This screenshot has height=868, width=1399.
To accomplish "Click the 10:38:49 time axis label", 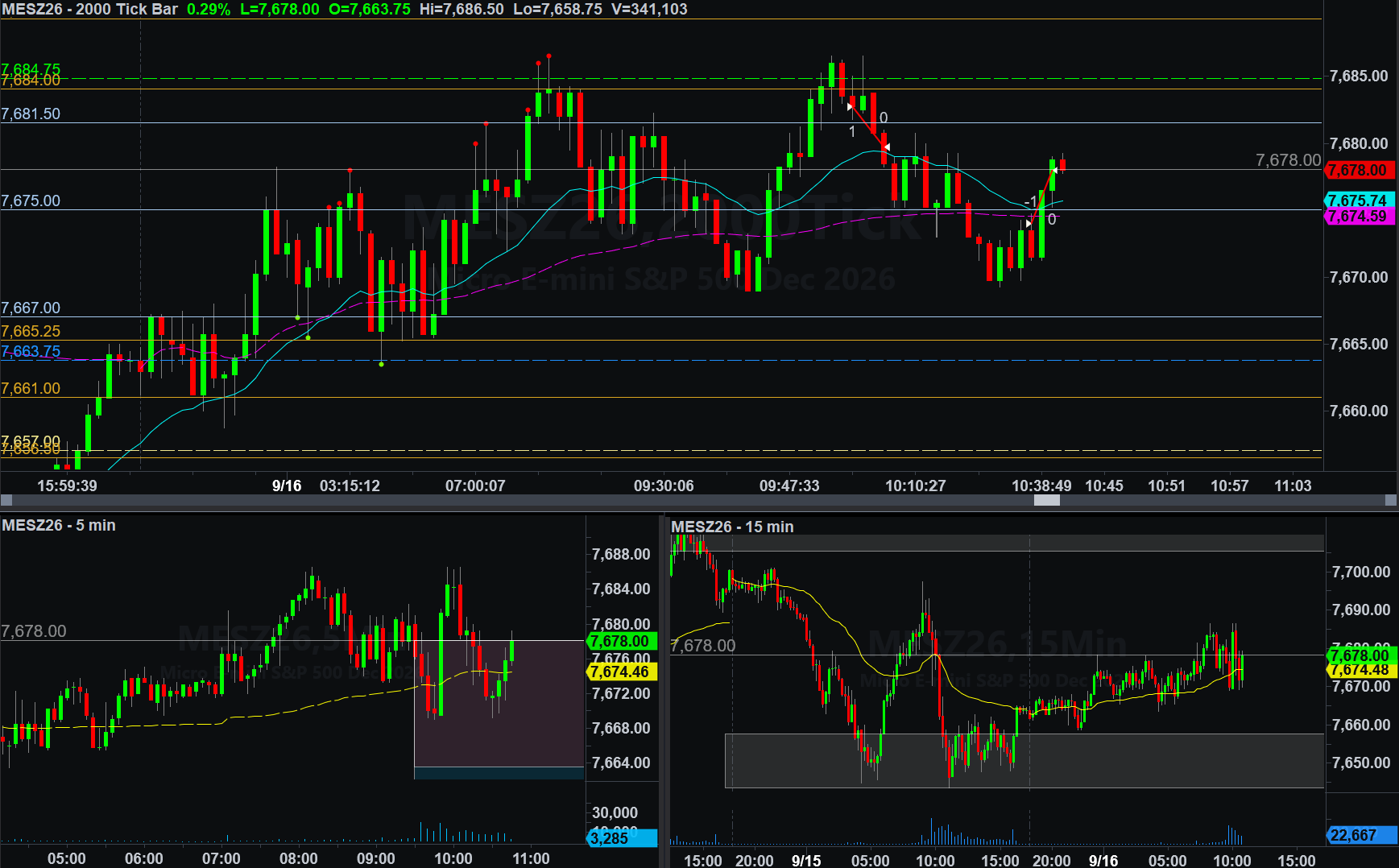I will click(x=1041, y=486).
